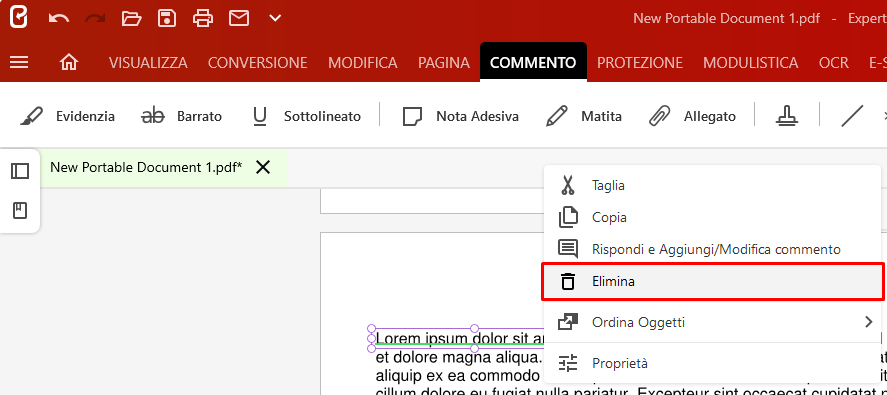
Task: Expand the Ordina Oggetti submenu
Action: 712,323
